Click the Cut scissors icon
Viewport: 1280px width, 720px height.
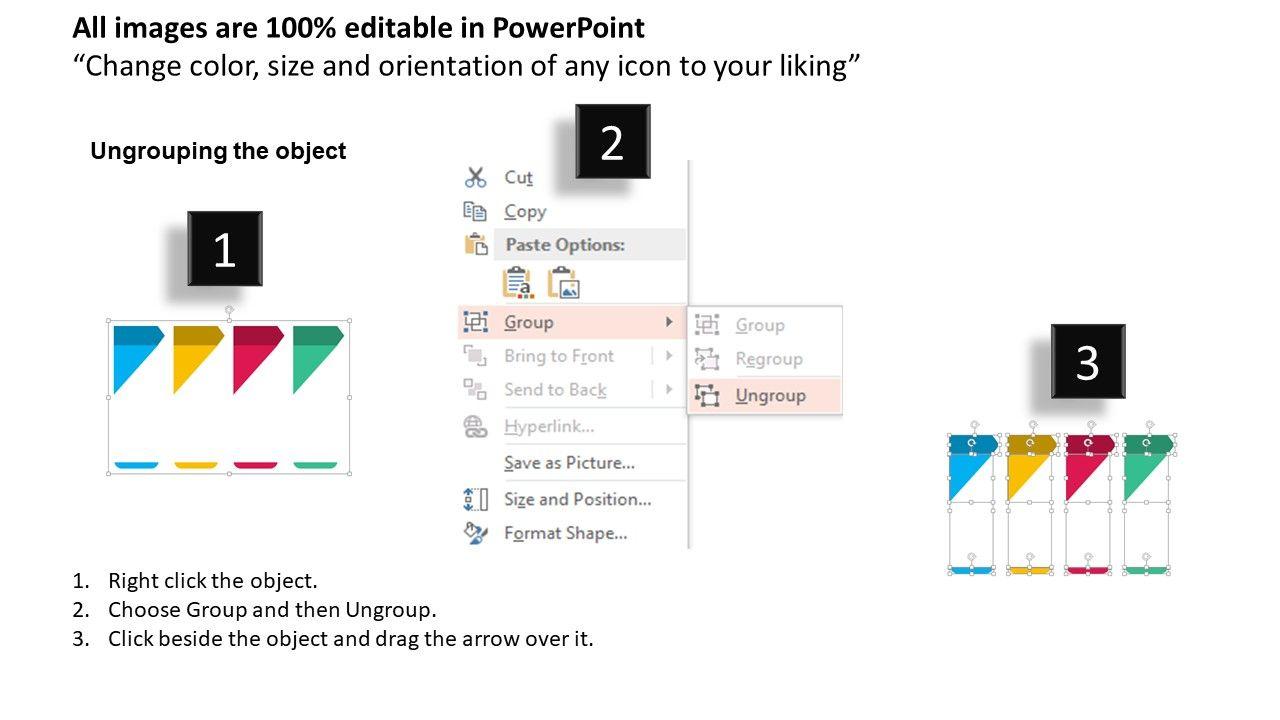(x=475, y=178)
